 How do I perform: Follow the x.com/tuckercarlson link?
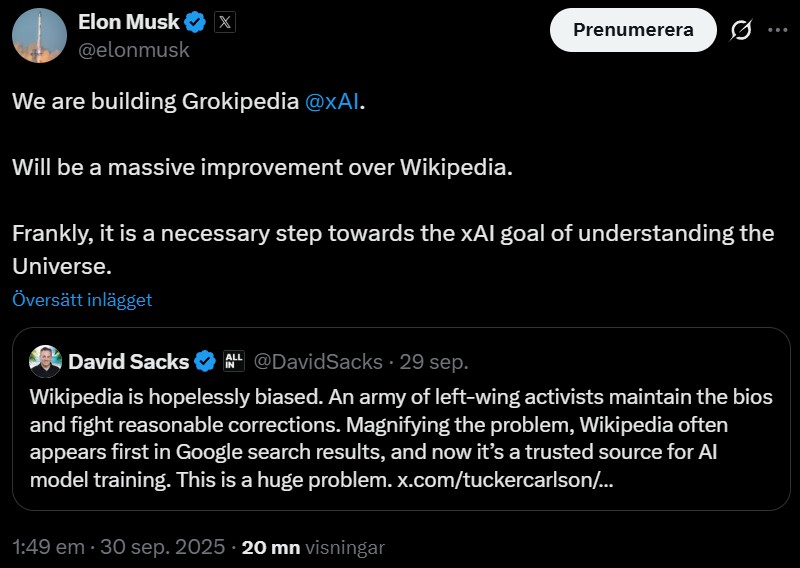504,479
